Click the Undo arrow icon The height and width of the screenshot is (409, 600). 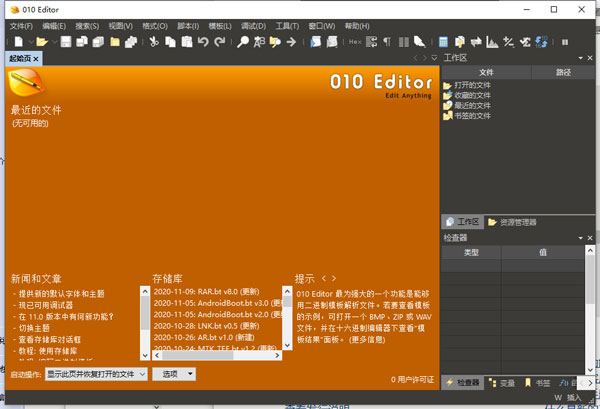[x=204, y=42]
